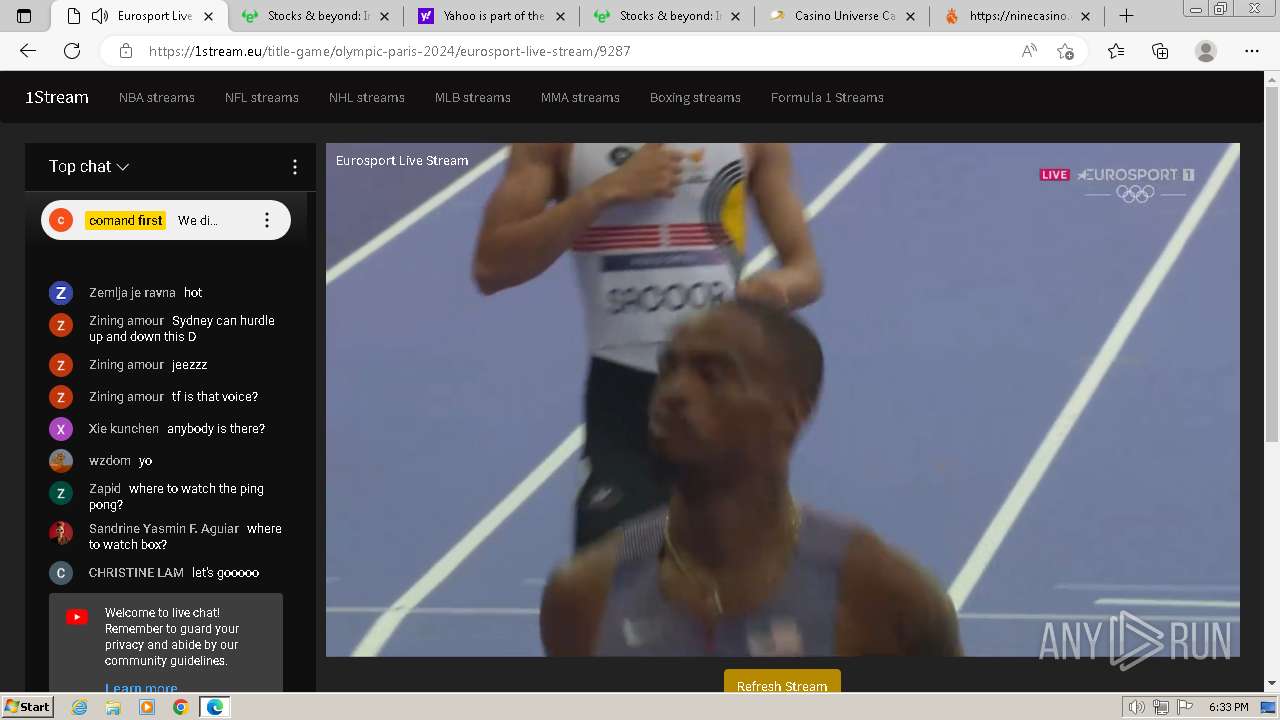Click 'tf is that voice?' chat message

[215, 397]
